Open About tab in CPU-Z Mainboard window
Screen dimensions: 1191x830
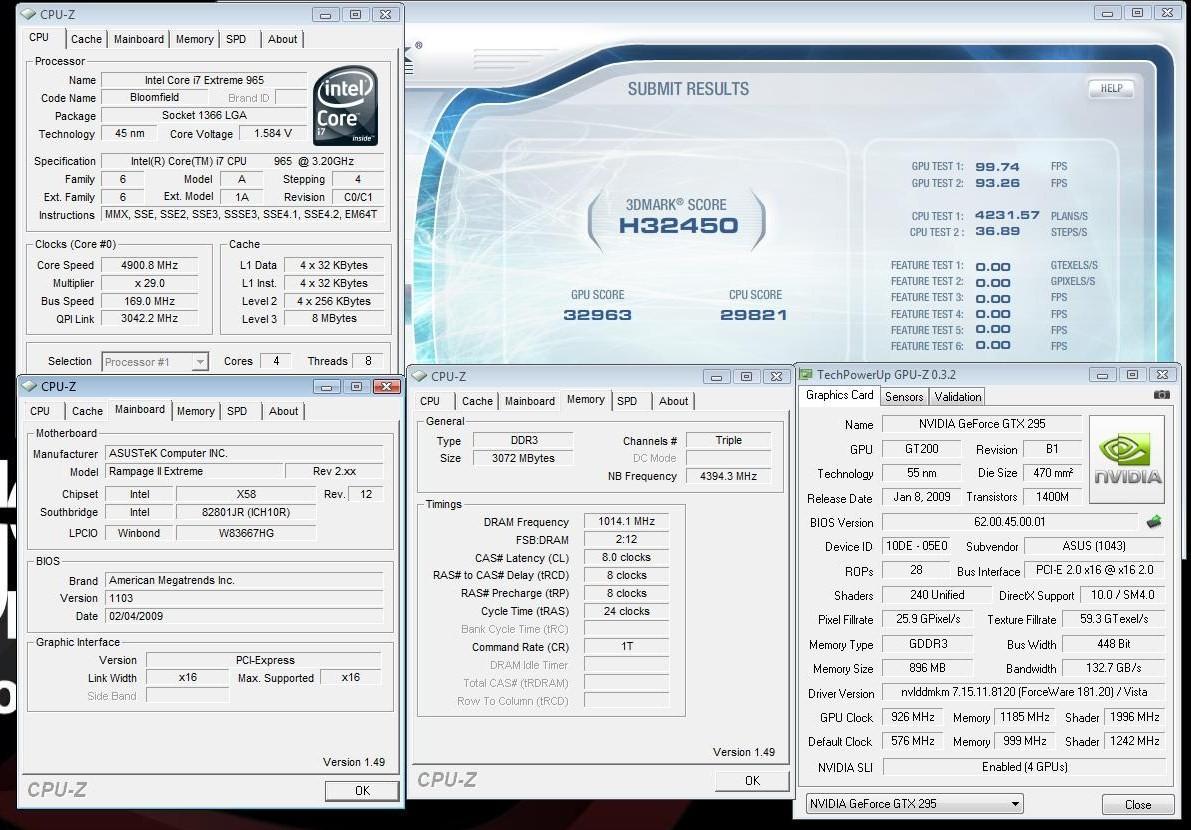283,411
